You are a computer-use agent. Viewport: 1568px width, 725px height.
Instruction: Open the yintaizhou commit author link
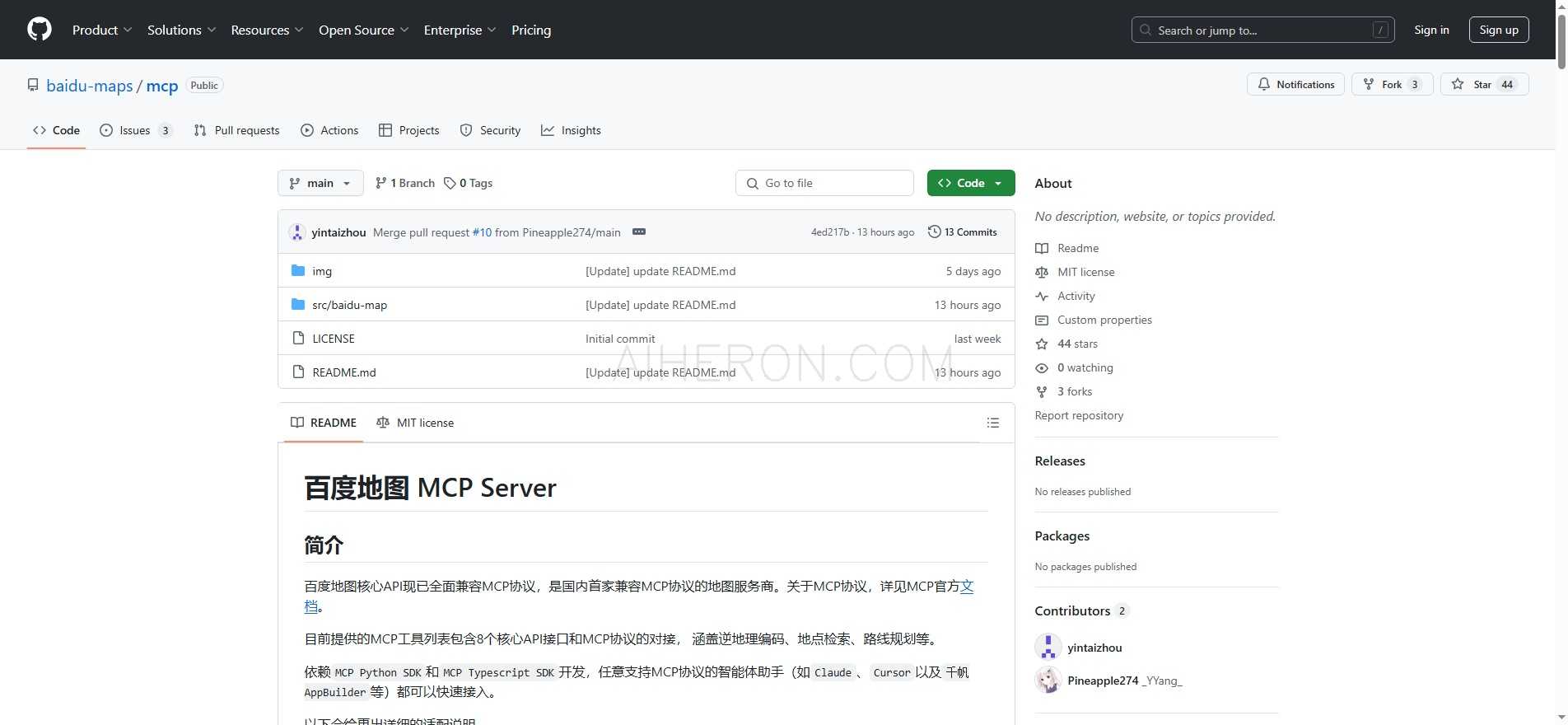coord(338,232)
